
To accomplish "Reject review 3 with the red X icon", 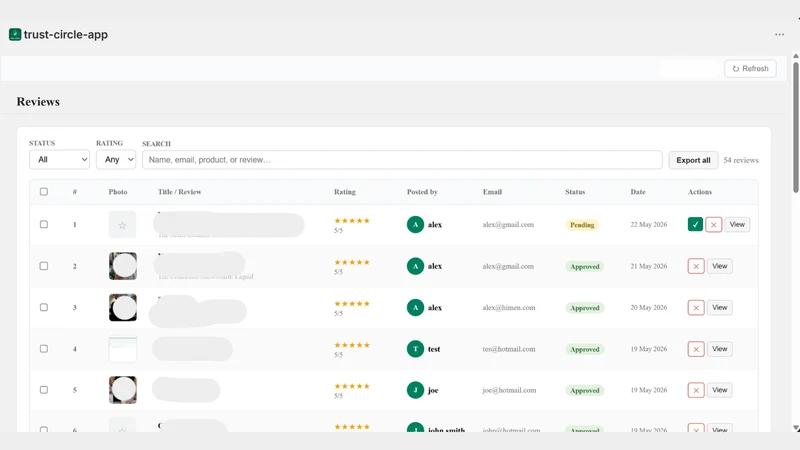I will pyautogui.click(x=696, y=308).
